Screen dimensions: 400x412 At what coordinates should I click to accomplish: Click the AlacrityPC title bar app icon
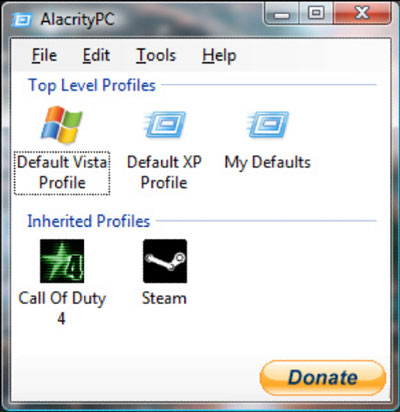click(x=22, y=20)
